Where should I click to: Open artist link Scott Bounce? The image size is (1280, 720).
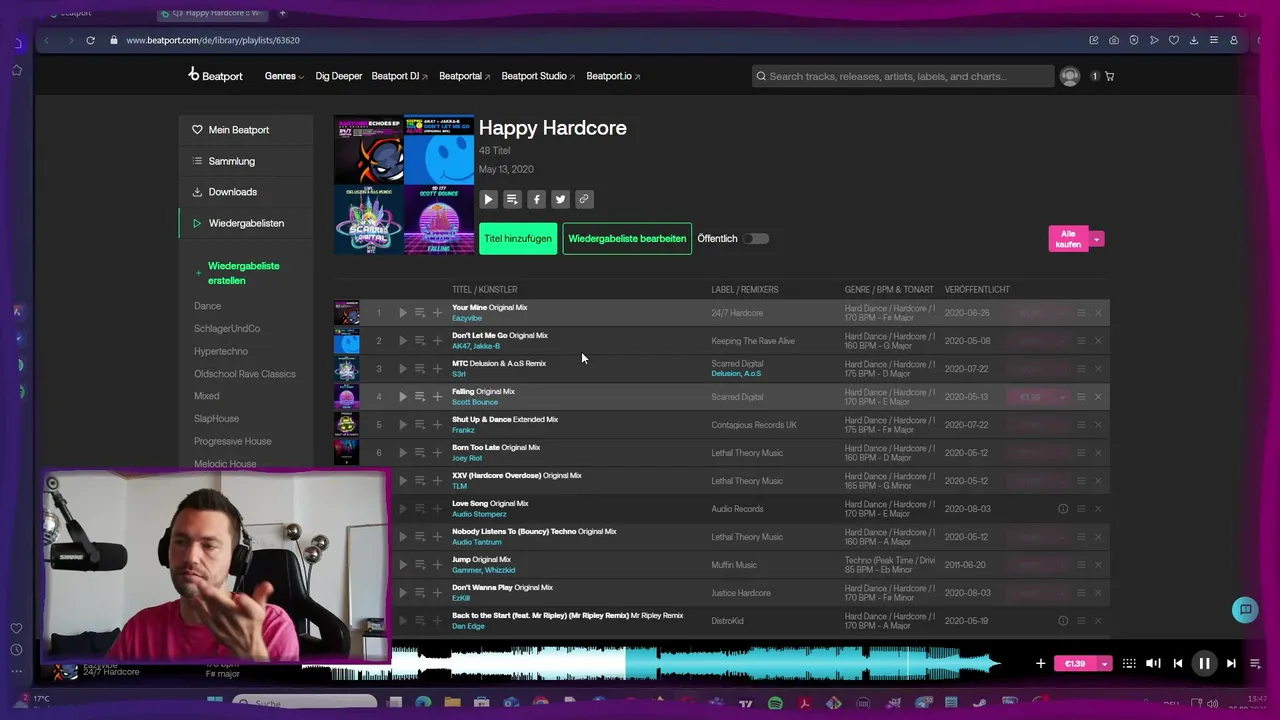(x=475, y=402)
